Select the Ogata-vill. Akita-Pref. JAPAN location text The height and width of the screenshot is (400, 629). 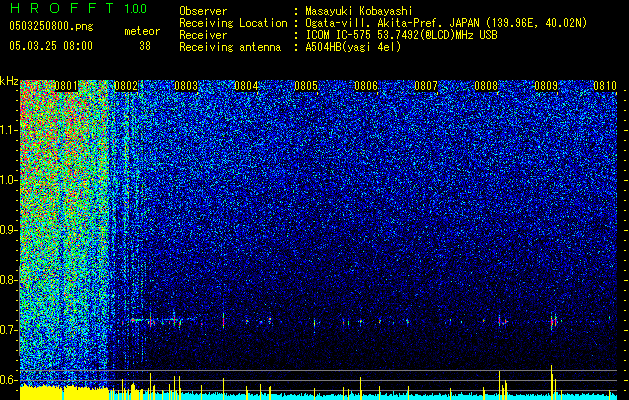(x=446, y=23)
